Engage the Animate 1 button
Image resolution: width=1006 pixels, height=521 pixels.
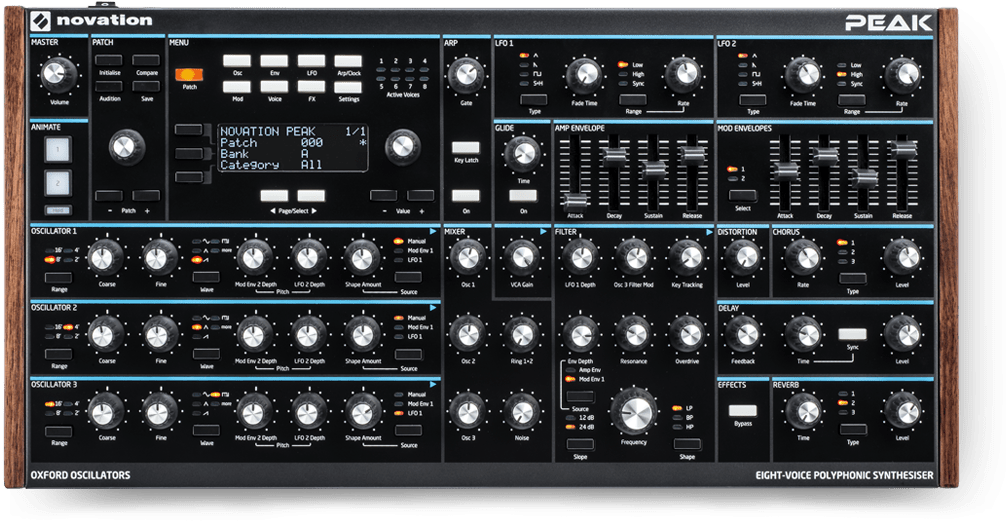pyautogui.click(x=57, y=149)
